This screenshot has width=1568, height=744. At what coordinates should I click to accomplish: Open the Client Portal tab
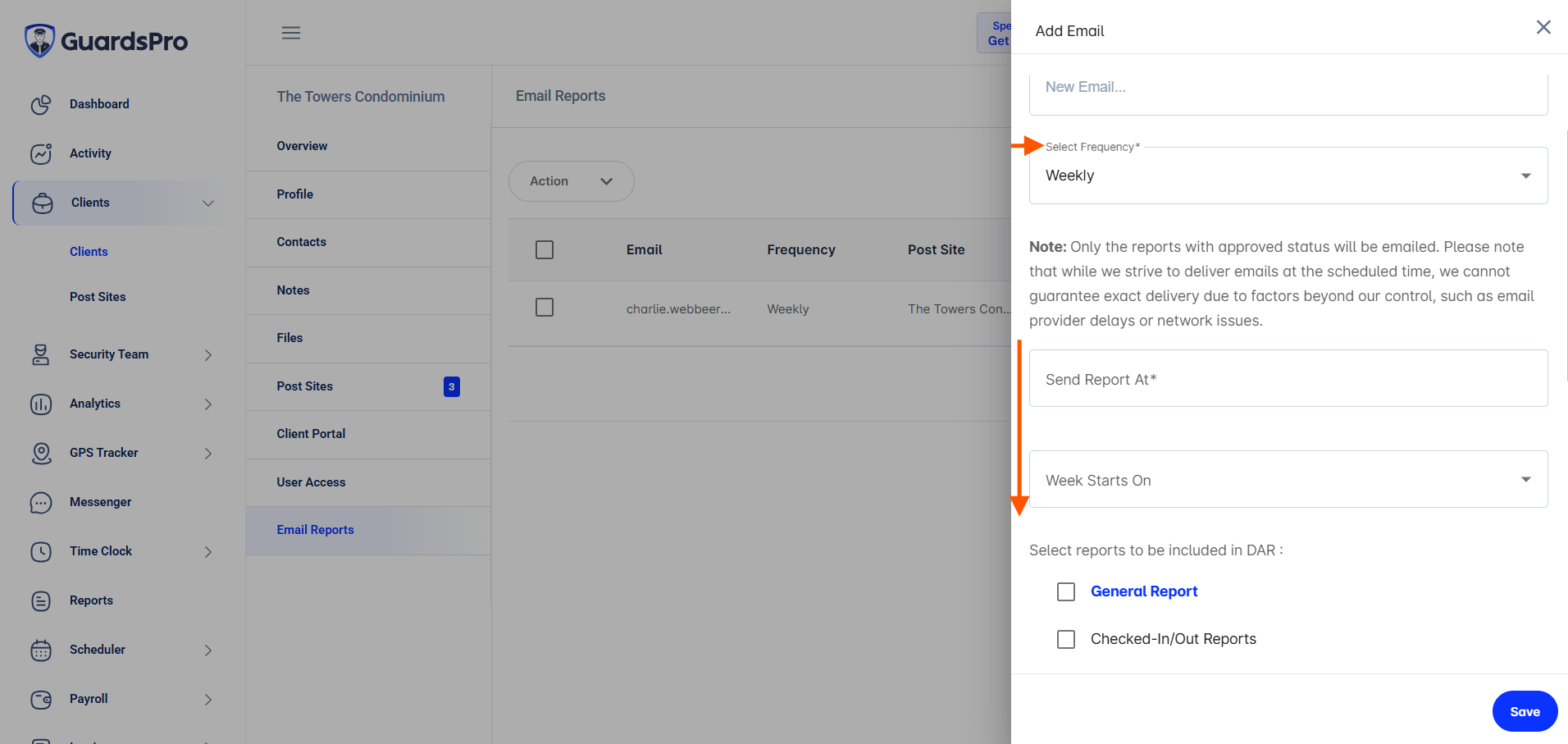click(368, 434)
